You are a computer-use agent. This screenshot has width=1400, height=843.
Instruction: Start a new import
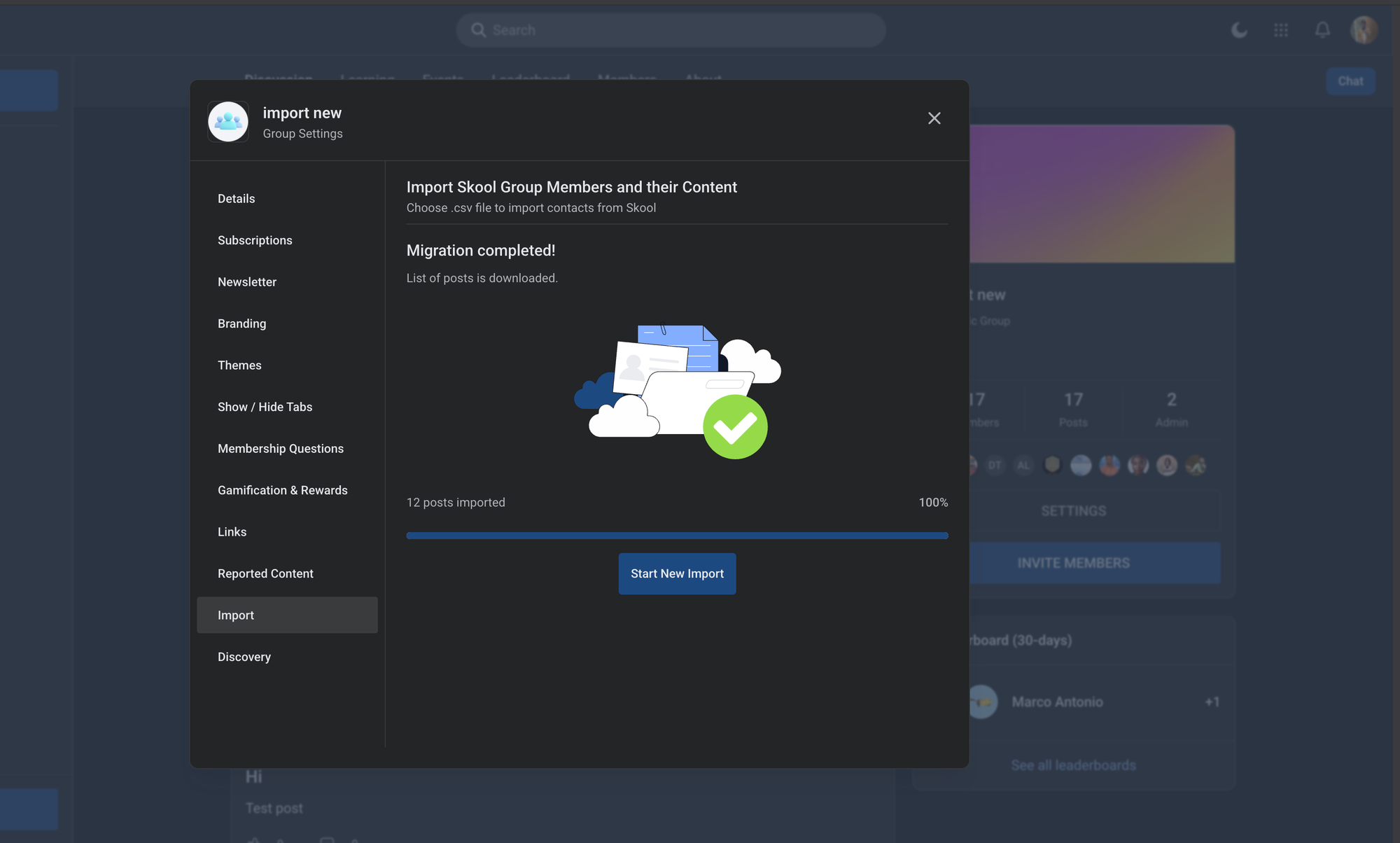[677, 573]
